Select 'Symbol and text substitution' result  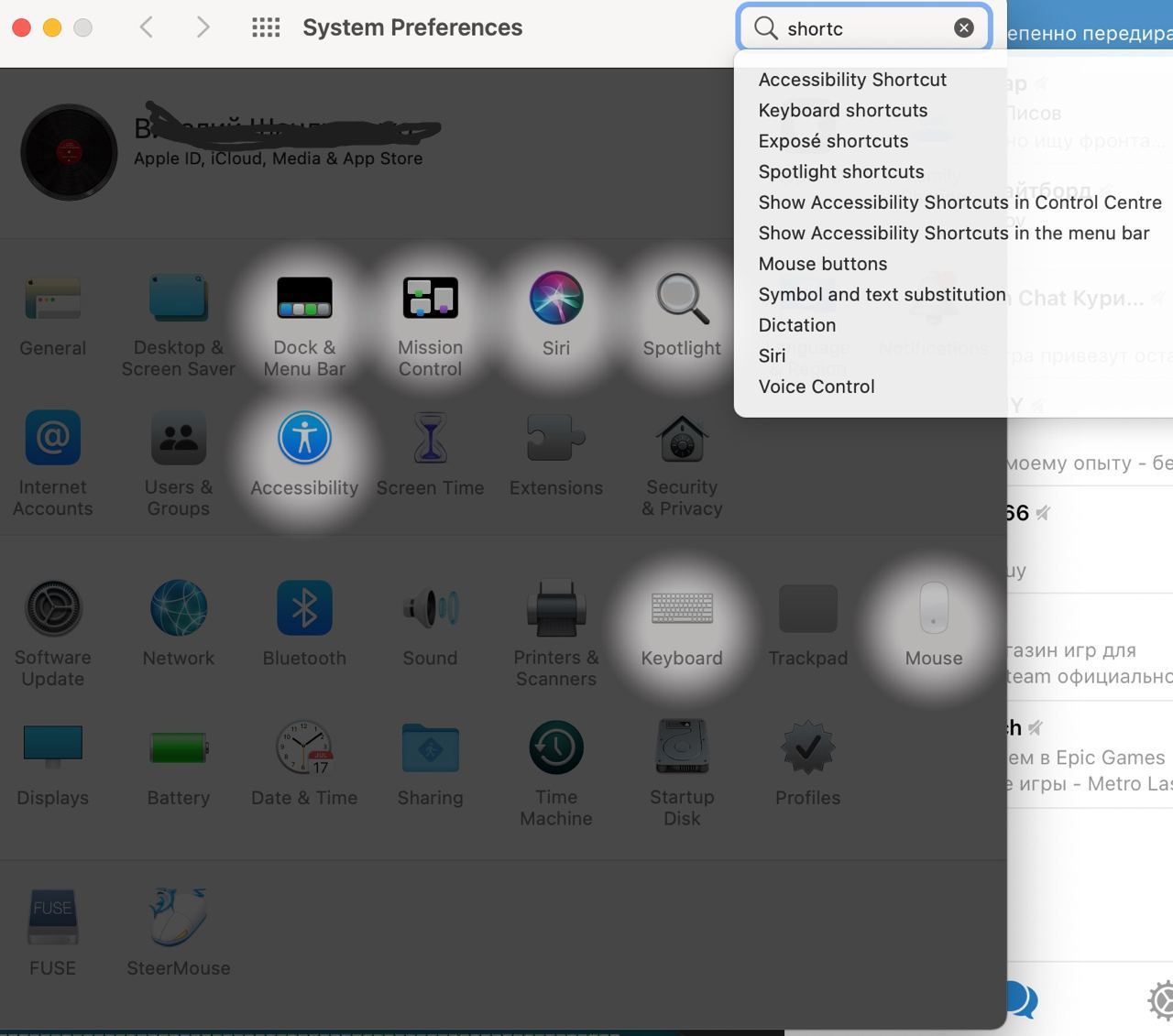[882, 294]
